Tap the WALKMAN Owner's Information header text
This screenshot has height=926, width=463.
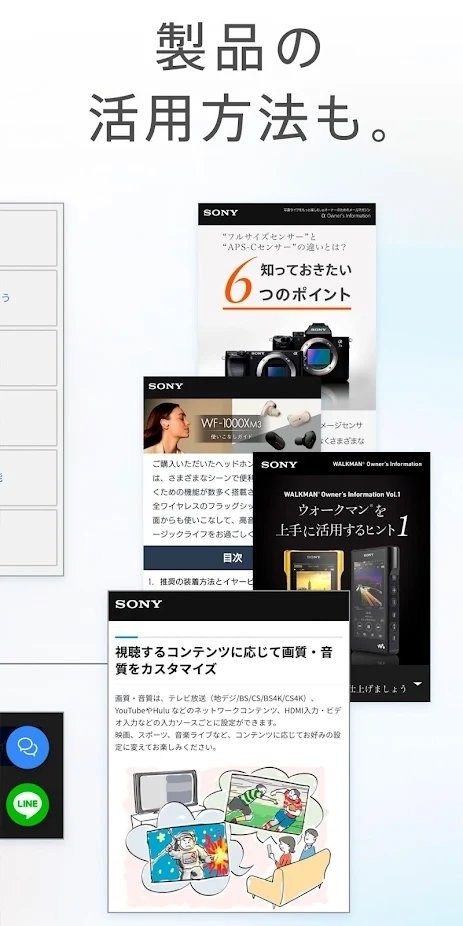click(x=377, y=464)
